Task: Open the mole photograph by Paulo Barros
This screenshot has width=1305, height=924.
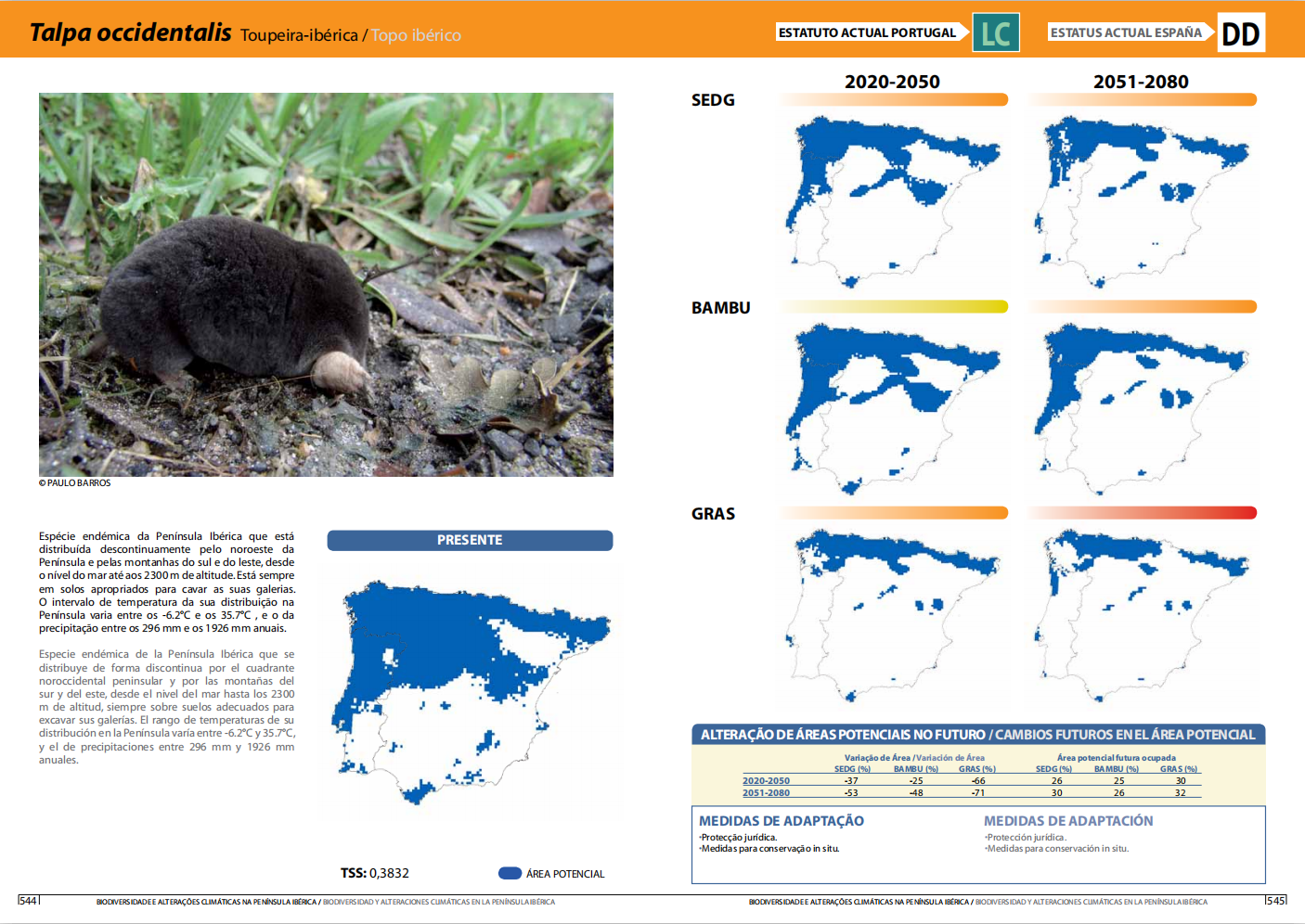Action: [x=326, y=284]
